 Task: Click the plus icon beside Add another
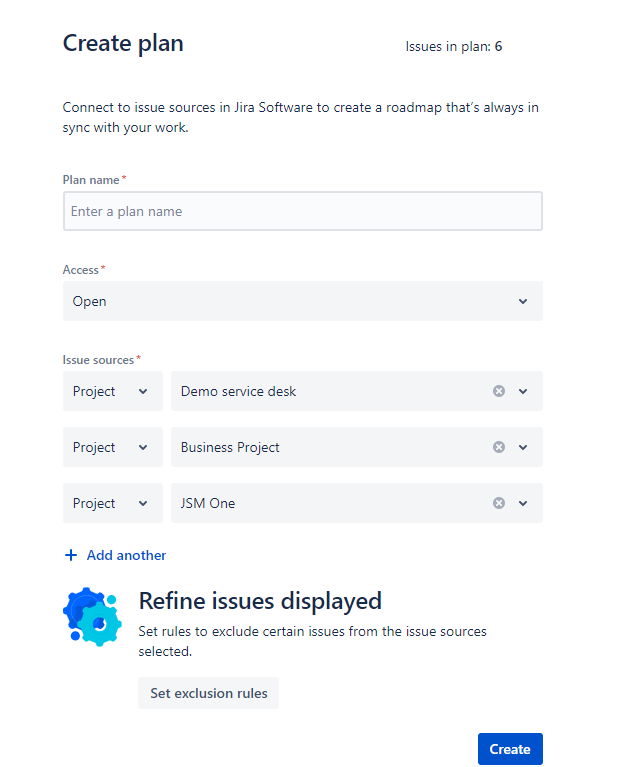[x=71, y=555]
